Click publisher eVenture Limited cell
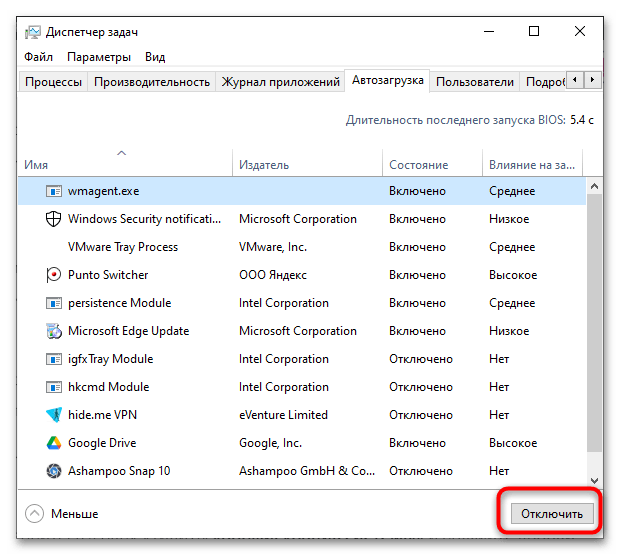620x555 pixels. (283, 415)
